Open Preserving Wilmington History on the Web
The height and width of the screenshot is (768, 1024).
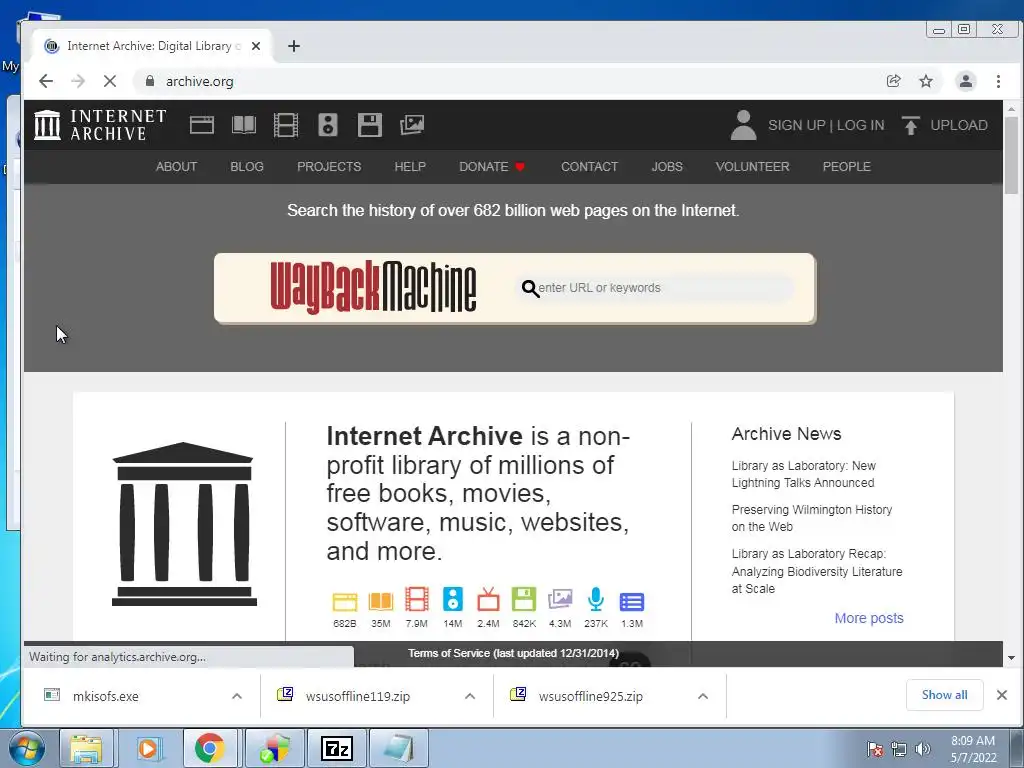[812, 518]
